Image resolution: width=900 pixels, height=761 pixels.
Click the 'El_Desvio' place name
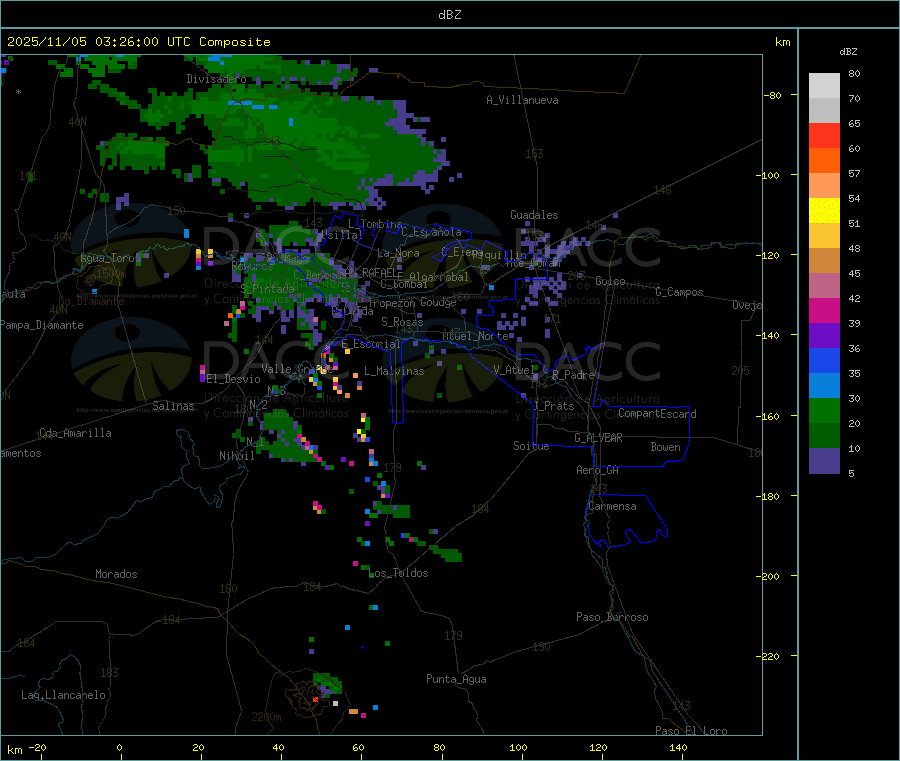pos(233,379)
